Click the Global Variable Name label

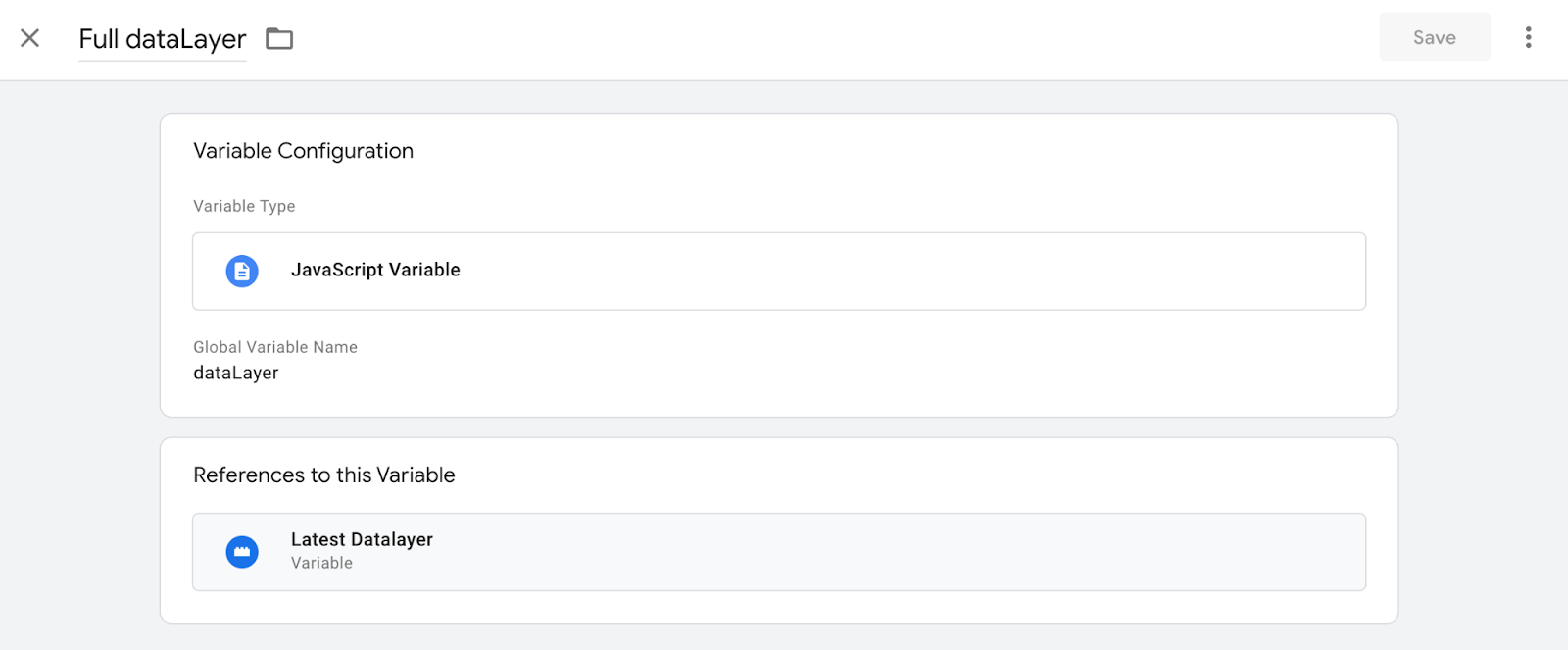(x=275, y=347)
